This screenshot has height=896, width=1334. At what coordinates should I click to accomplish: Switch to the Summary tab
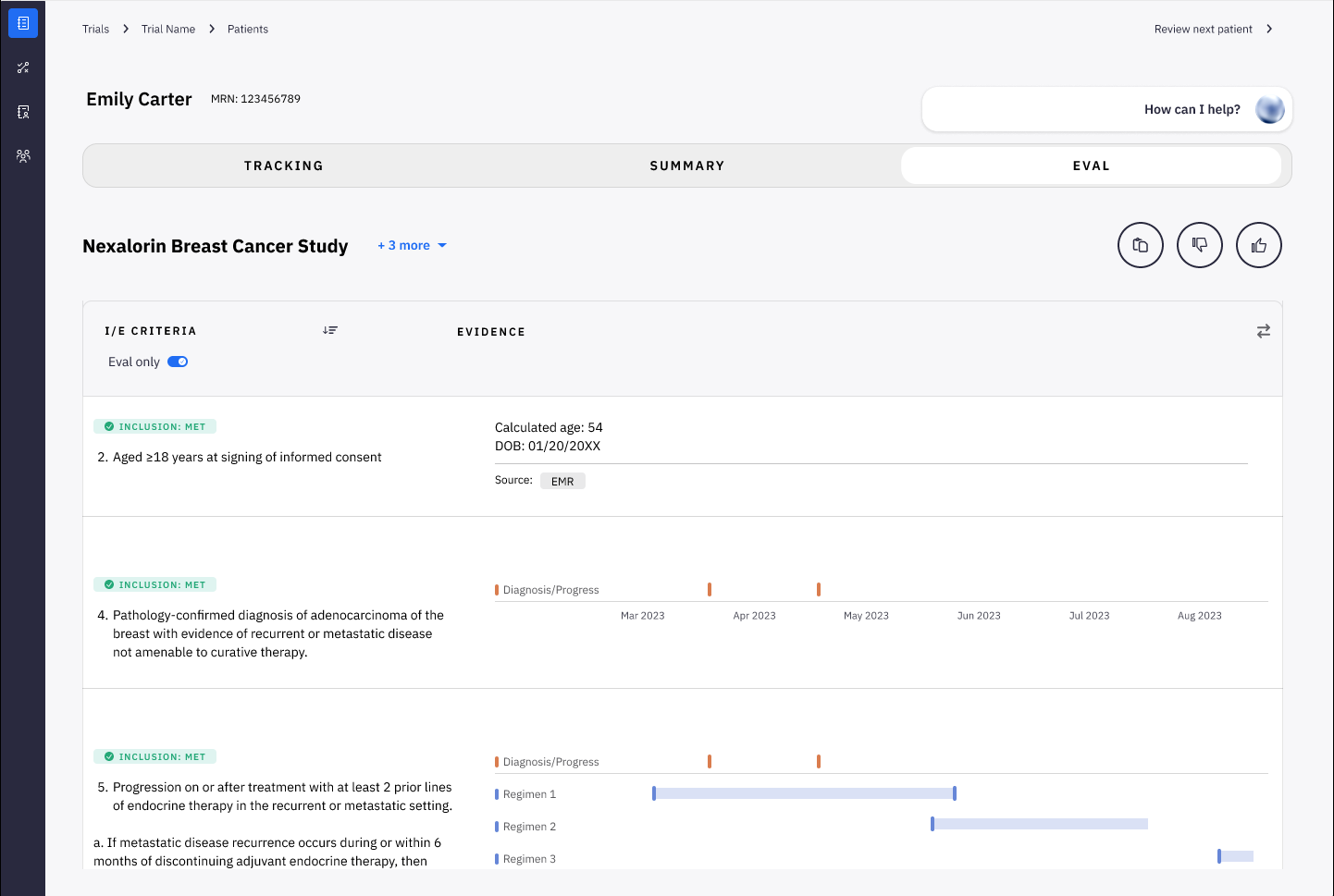pos(686,166)
